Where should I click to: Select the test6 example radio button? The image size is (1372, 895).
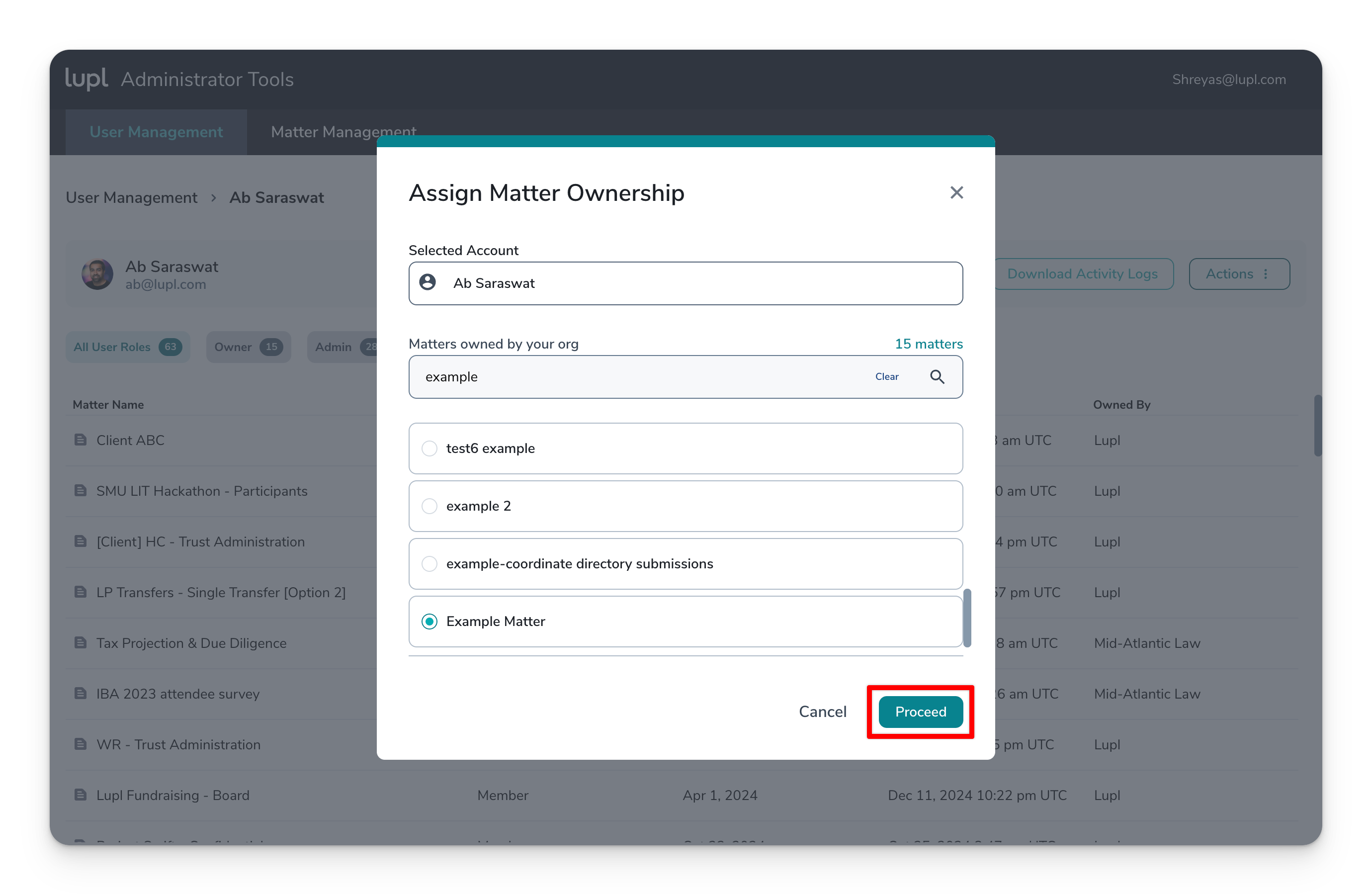[429, 448]
